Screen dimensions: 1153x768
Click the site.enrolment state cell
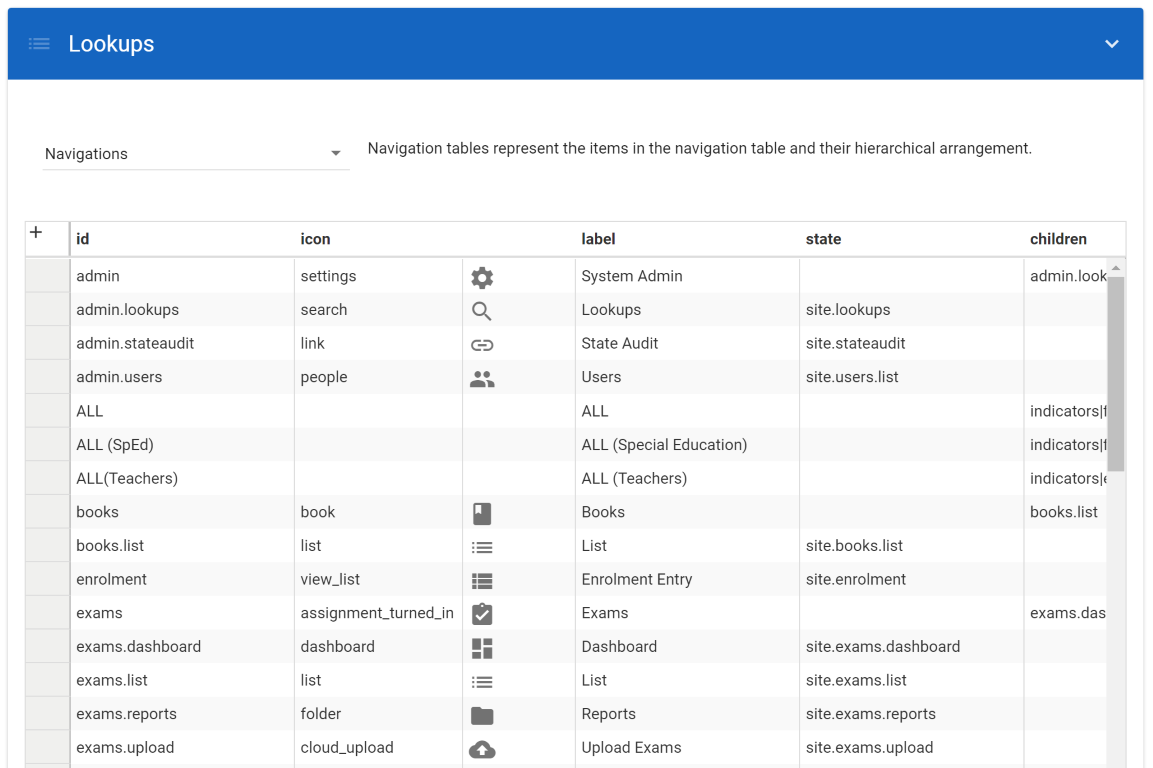pos(855,579)
